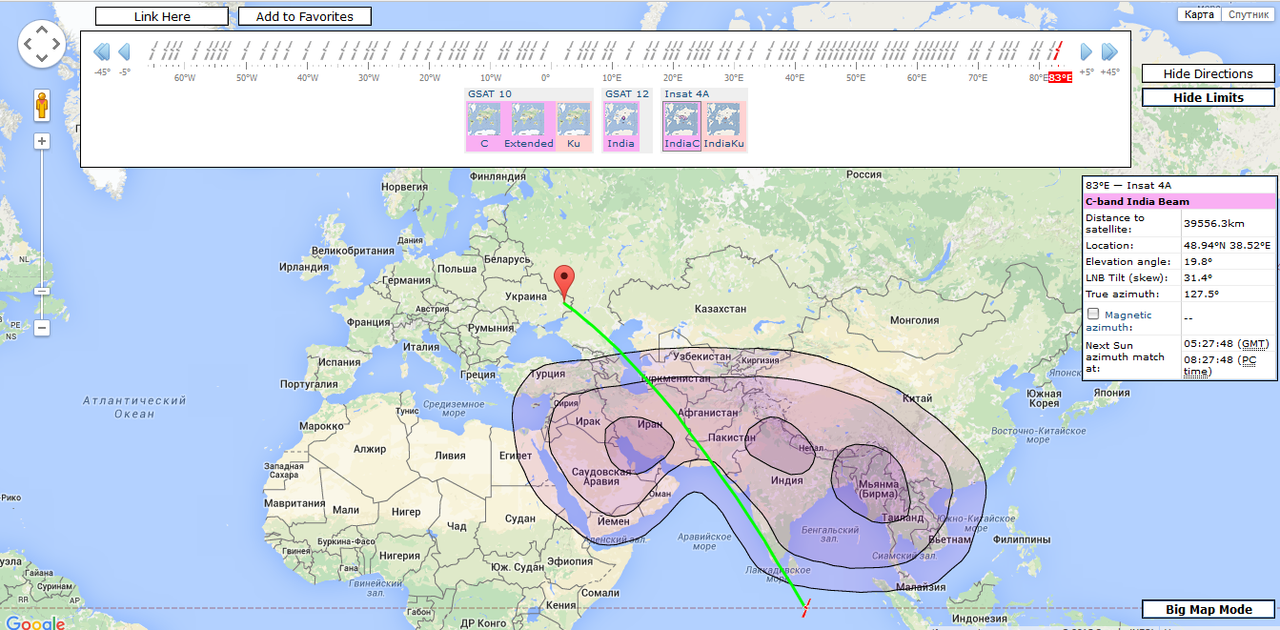The height and width of the screenshot is (630, 1280).
Task: Switch map to Спутник satellite view
Action: click(1248, 14)
